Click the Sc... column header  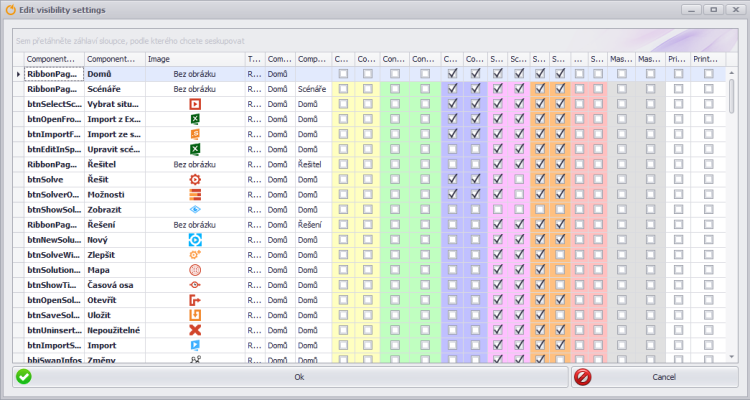click(519, 59)
